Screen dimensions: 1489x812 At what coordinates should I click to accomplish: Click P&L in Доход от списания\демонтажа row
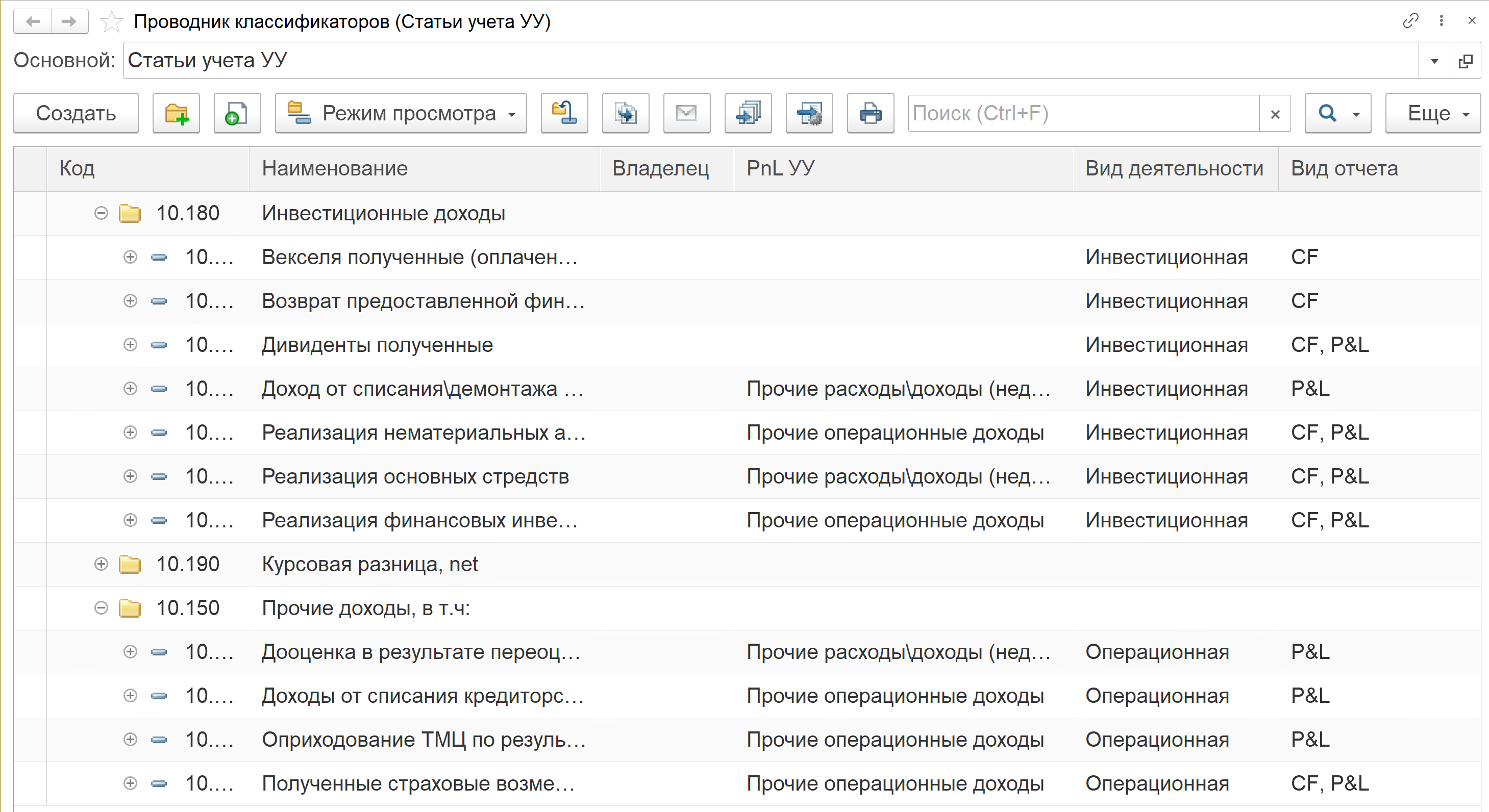[1310, 389]
